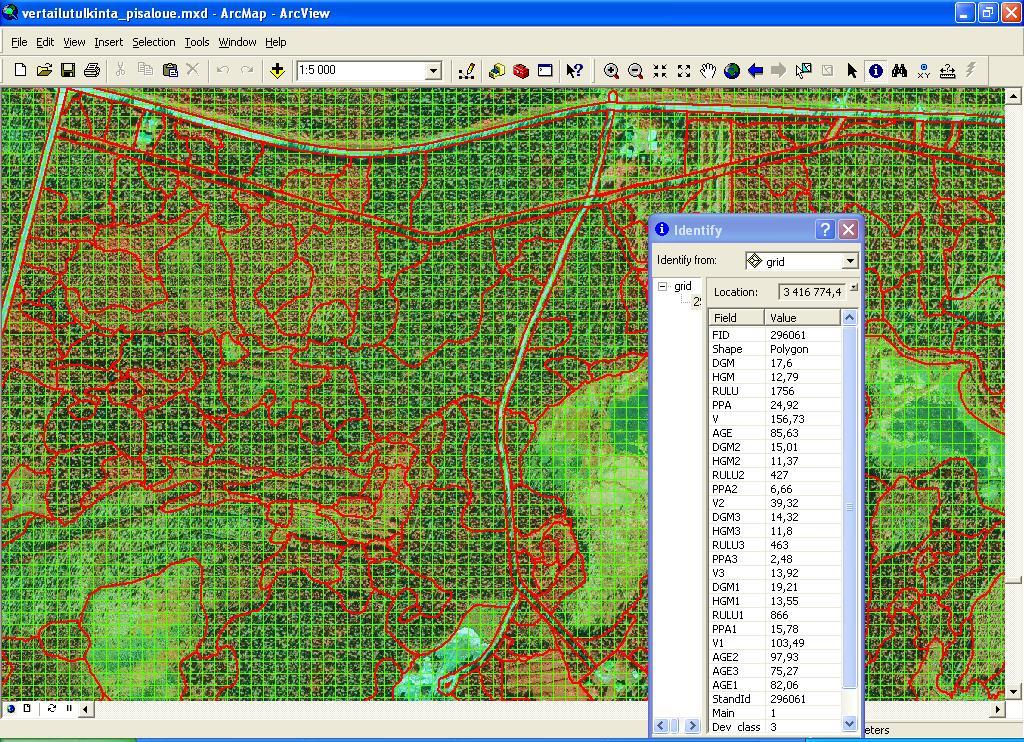Image resolution: width=1024 pixels, height=742 pixels.
Task: Open the ArcToolbox red toolbox icon
Action: (520, 71)
